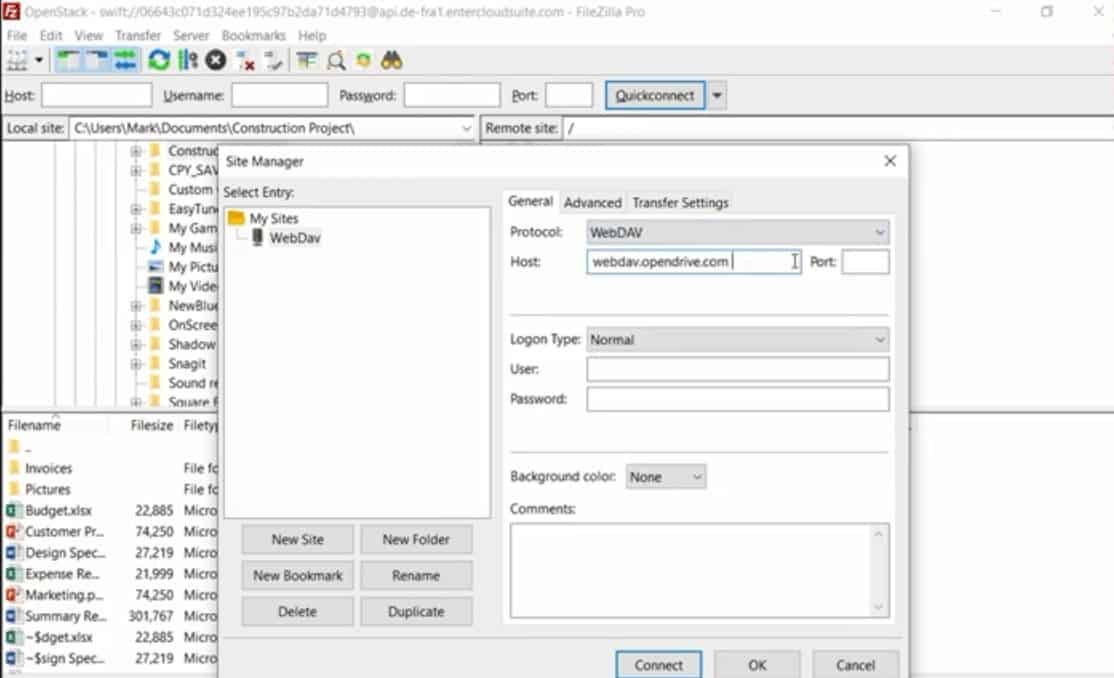Screen dimensions: 1114x678
Task: Click the OK button in Site Manager
Action: pyautogui.click(x=757, y=664)
